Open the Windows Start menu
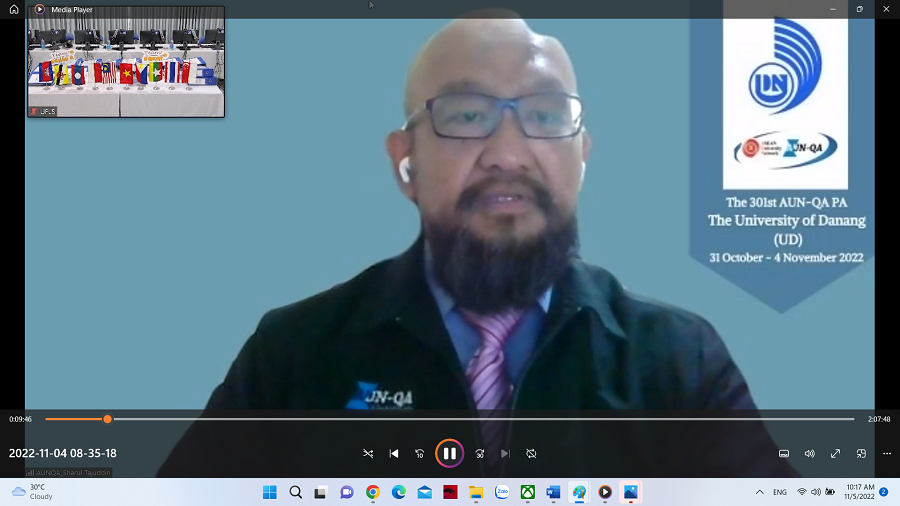 [x=269, y=492]
